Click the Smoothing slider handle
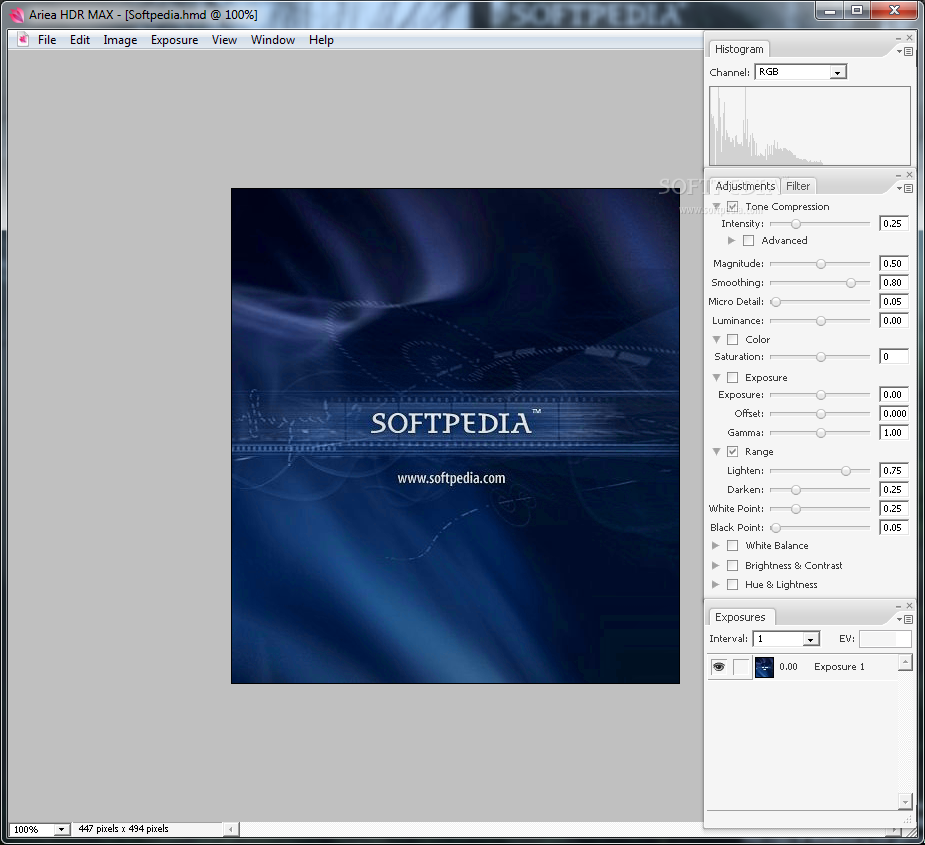Screen dimensions: 925x845 851,283
